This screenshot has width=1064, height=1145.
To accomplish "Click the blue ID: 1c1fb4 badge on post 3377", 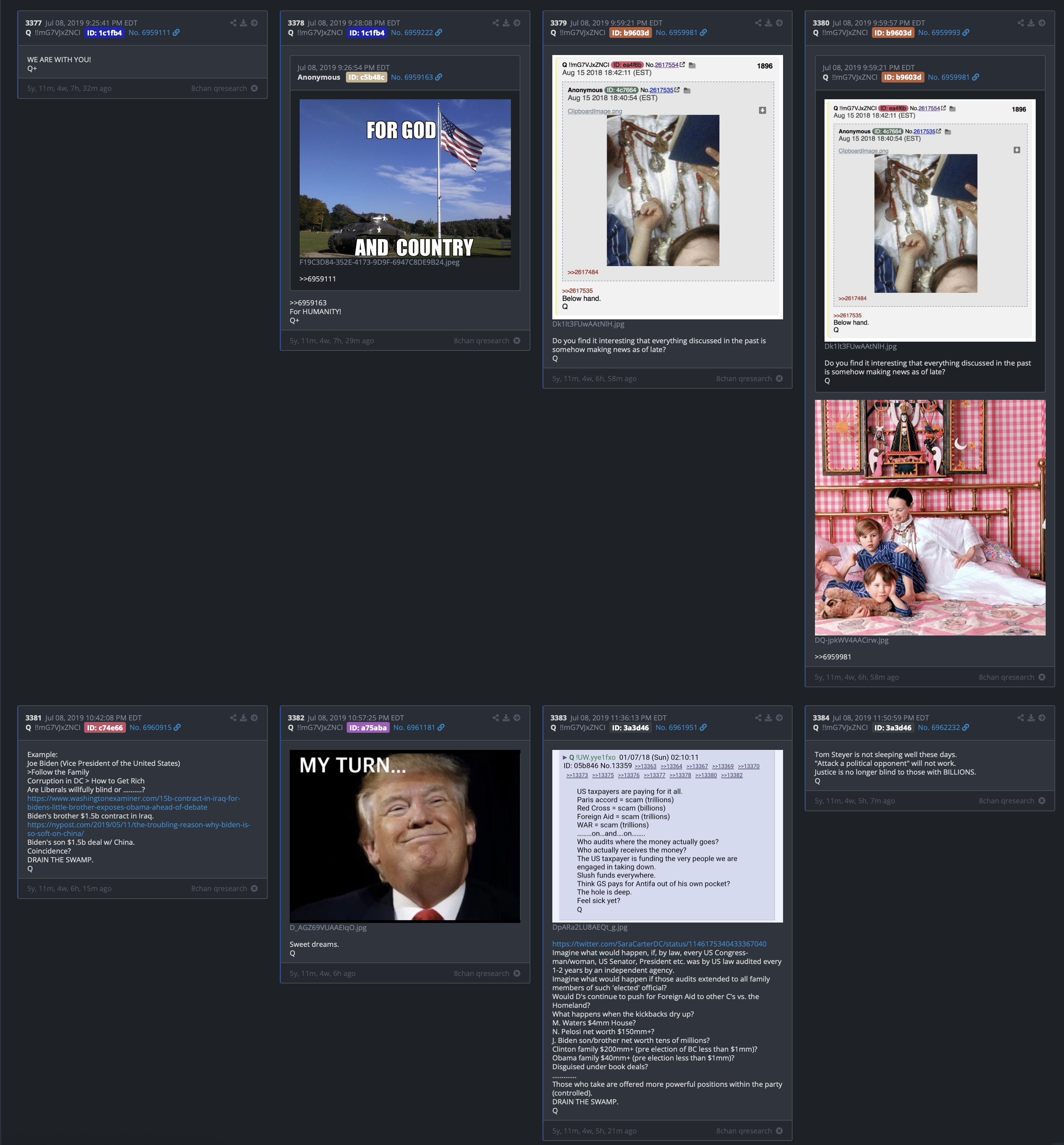I will point(104,33).
